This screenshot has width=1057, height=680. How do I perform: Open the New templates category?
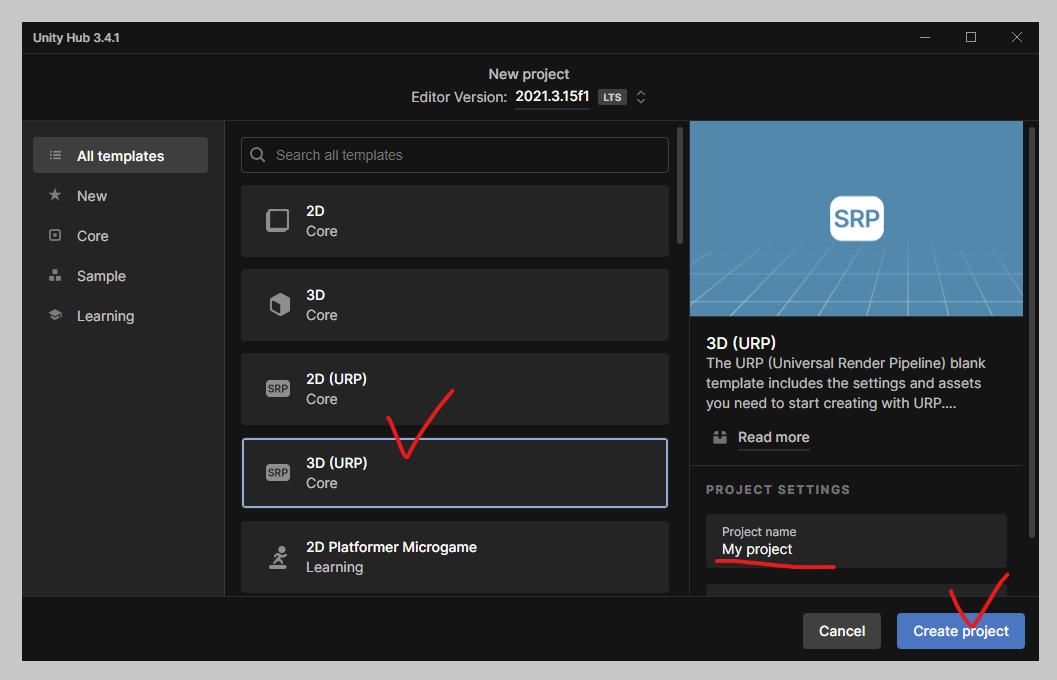tap(92, 196)
